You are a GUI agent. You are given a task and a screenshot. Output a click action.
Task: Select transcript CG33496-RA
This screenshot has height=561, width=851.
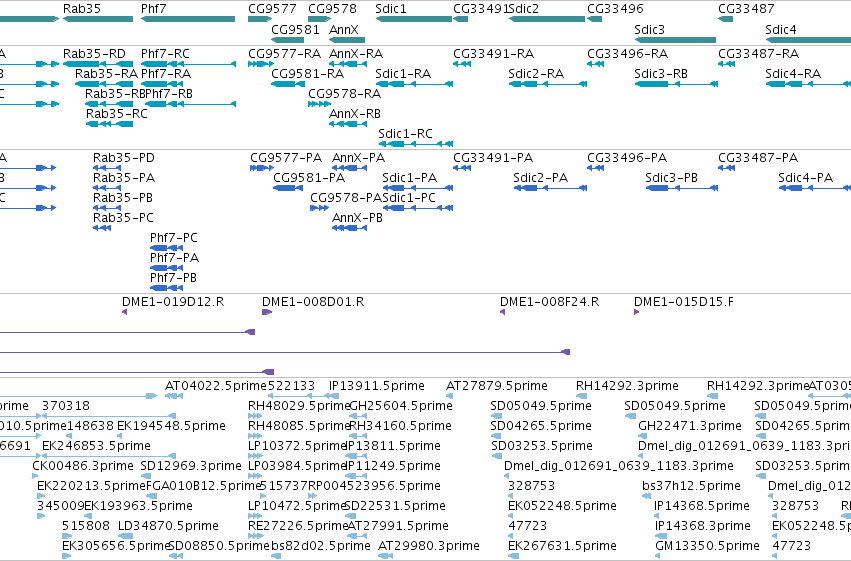click(627, 54)
